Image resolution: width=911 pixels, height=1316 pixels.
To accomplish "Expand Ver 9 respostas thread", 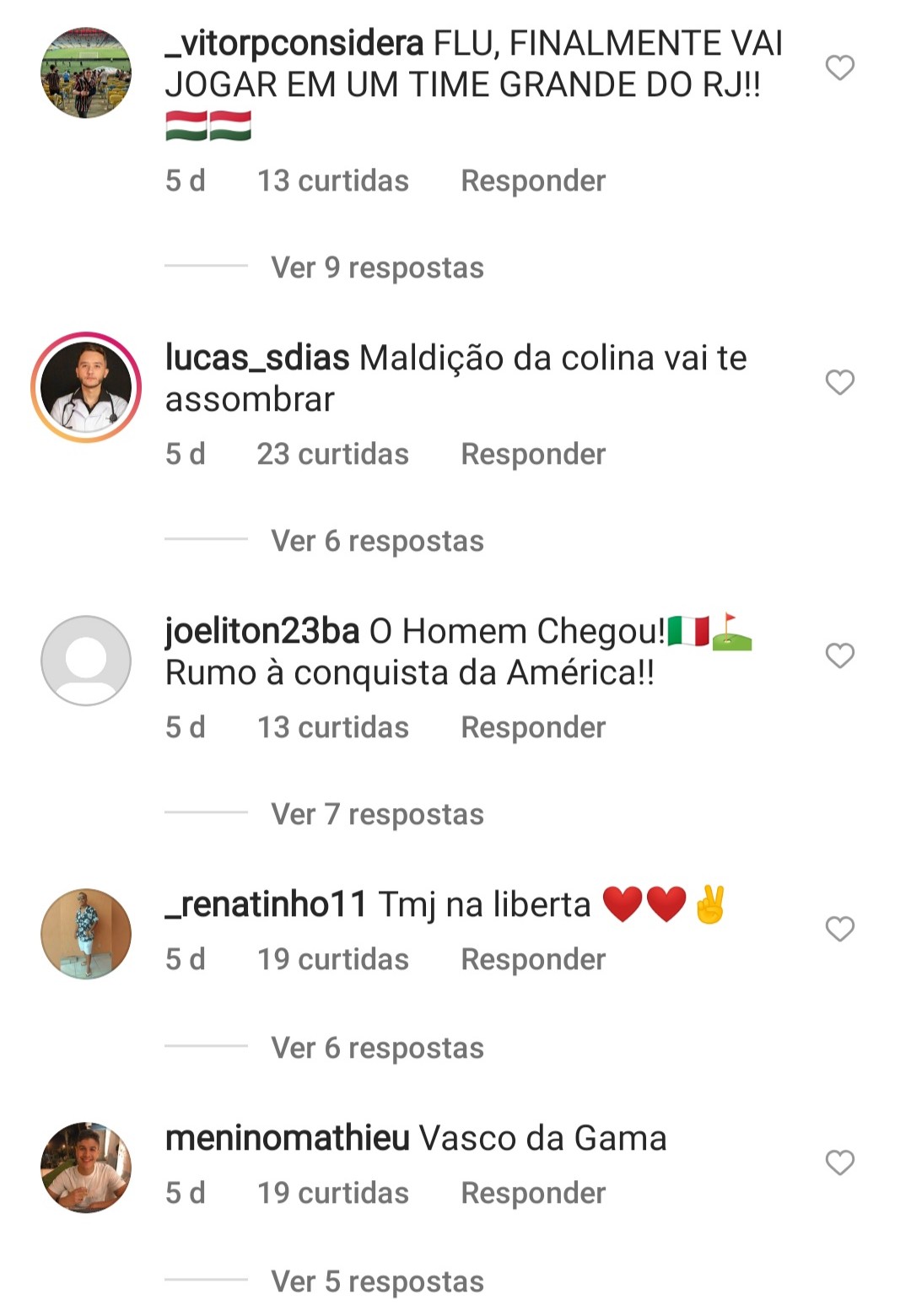I will tap(377, 267).
